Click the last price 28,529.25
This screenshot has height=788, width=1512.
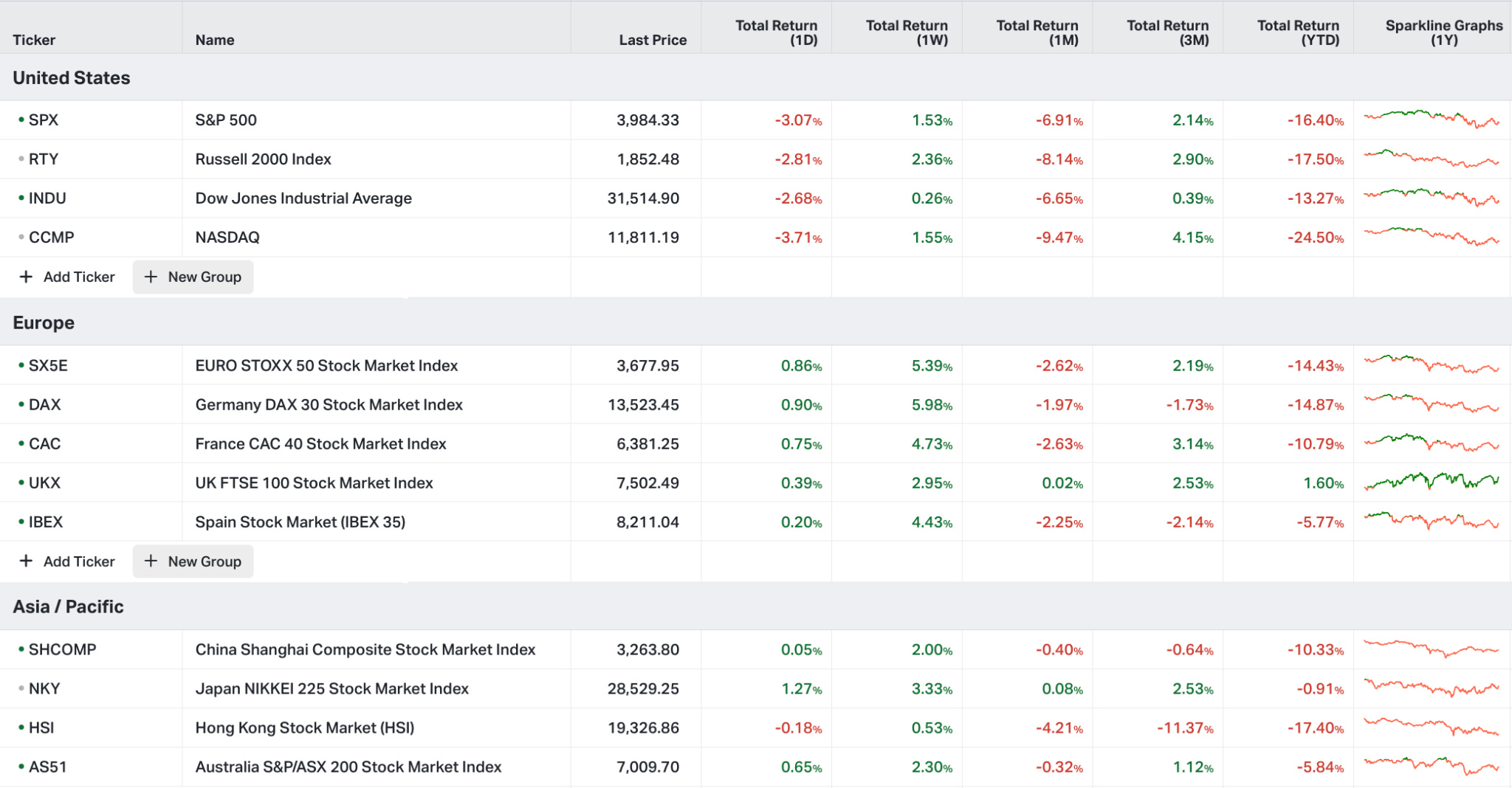point(643,688)
